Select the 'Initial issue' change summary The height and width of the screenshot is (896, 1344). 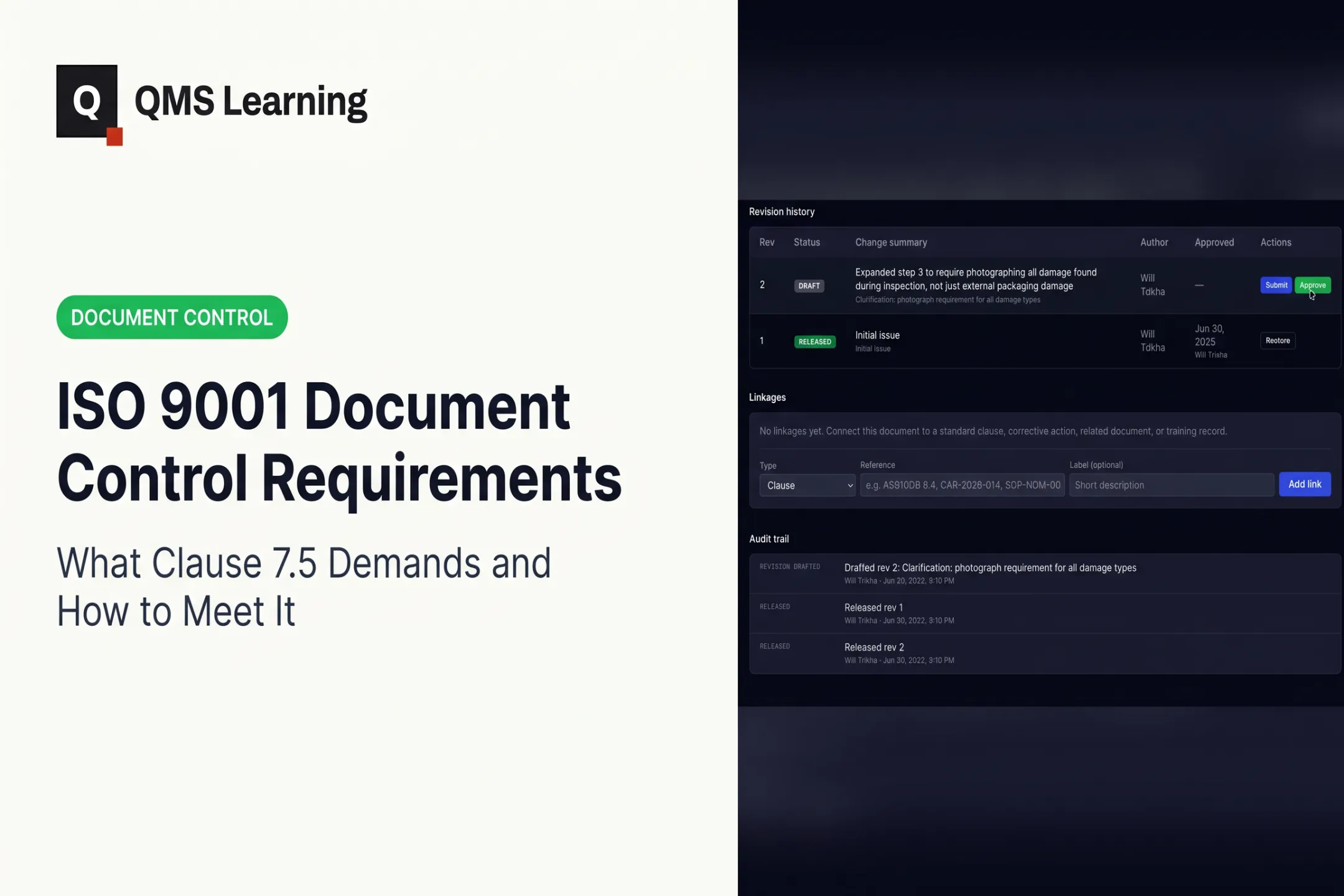point(877,335)
